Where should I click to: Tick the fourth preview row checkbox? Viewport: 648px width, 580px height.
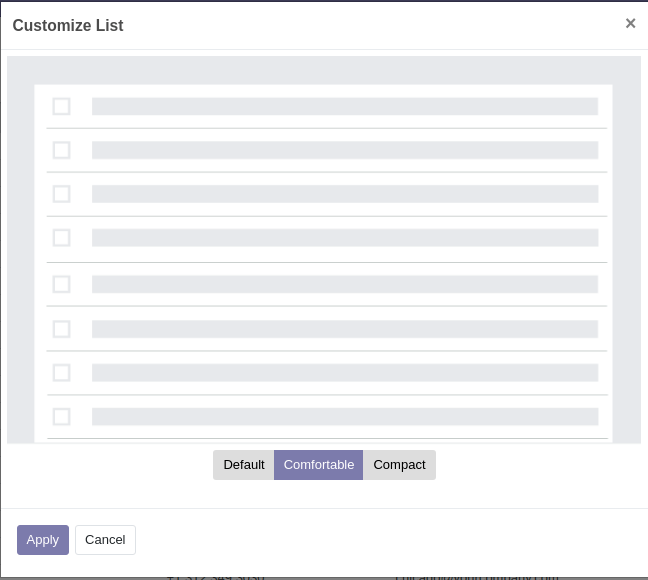pos(62,238)
